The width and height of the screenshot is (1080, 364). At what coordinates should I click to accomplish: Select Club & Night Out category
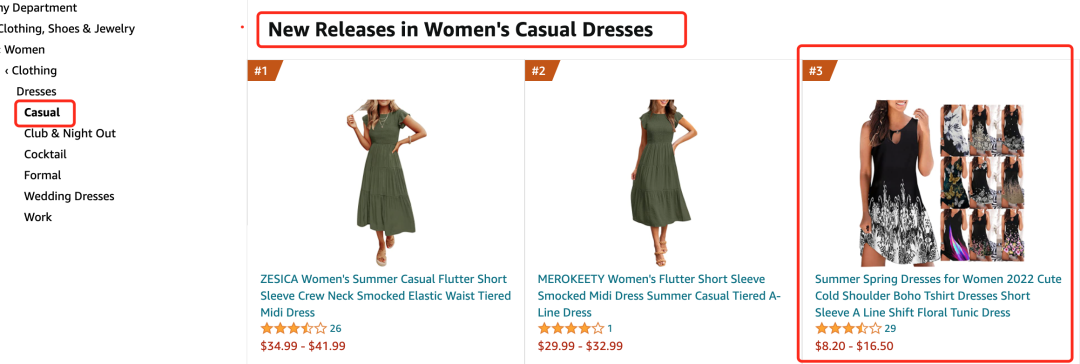click(70, 133)
